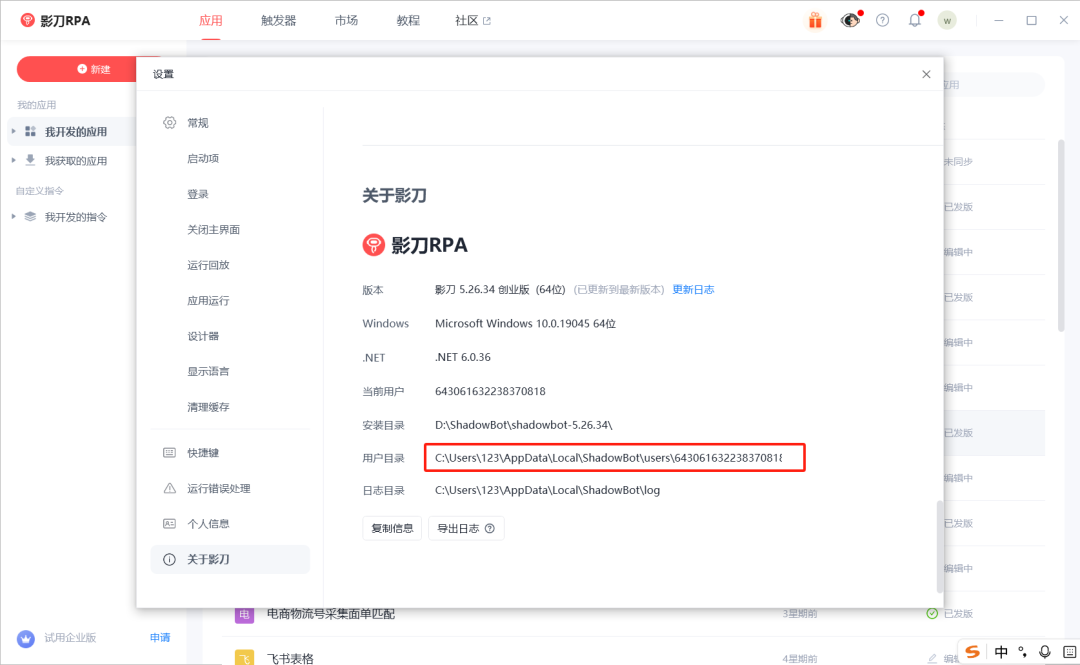Click the ID card icon beside 个人信息
1080x665 pixels.
(x=169, y=524)
